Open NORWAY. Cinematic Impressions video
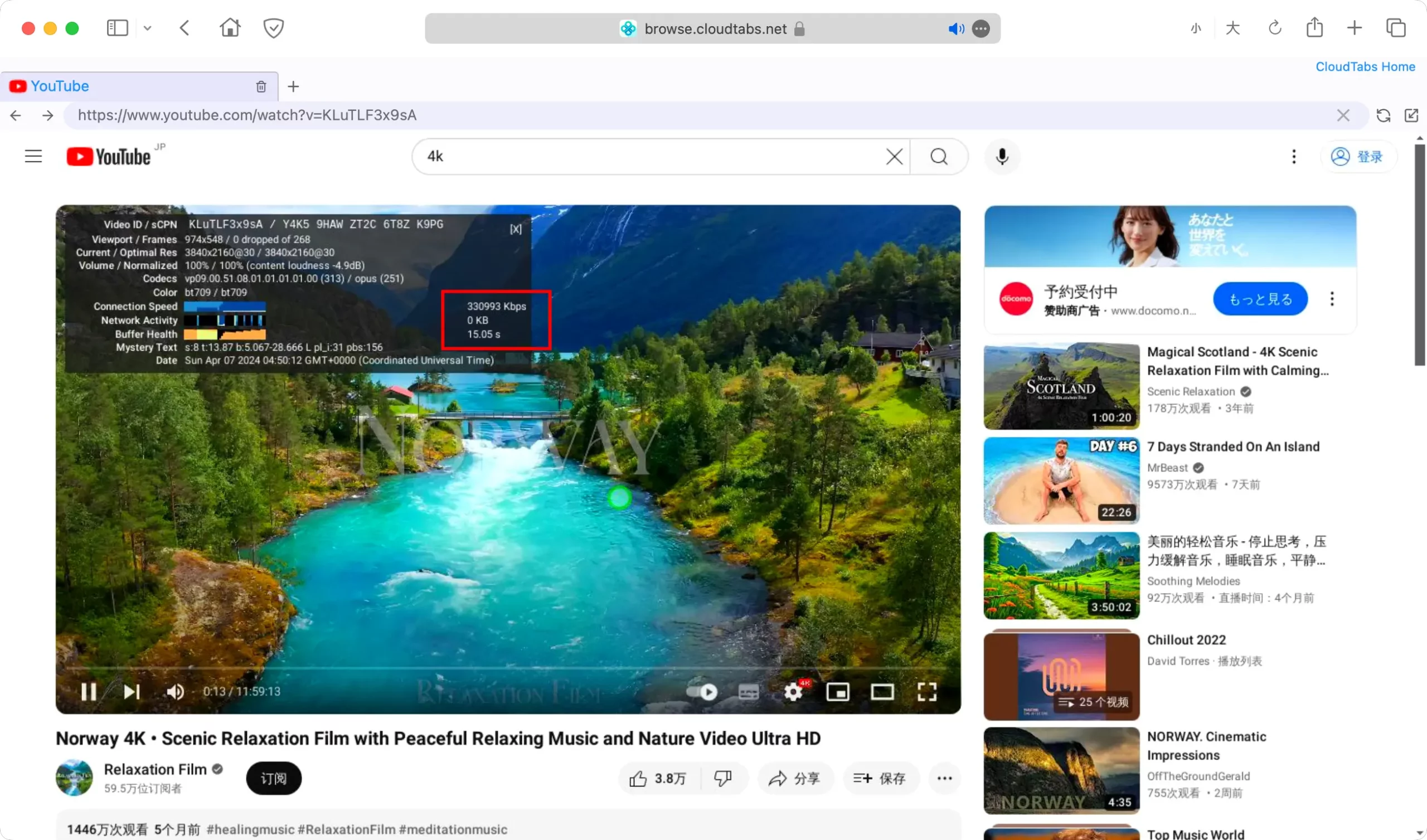Image resolution: width=1427 pixels, height=840 pixels. pyautogui.click(x=1206, y=746)
